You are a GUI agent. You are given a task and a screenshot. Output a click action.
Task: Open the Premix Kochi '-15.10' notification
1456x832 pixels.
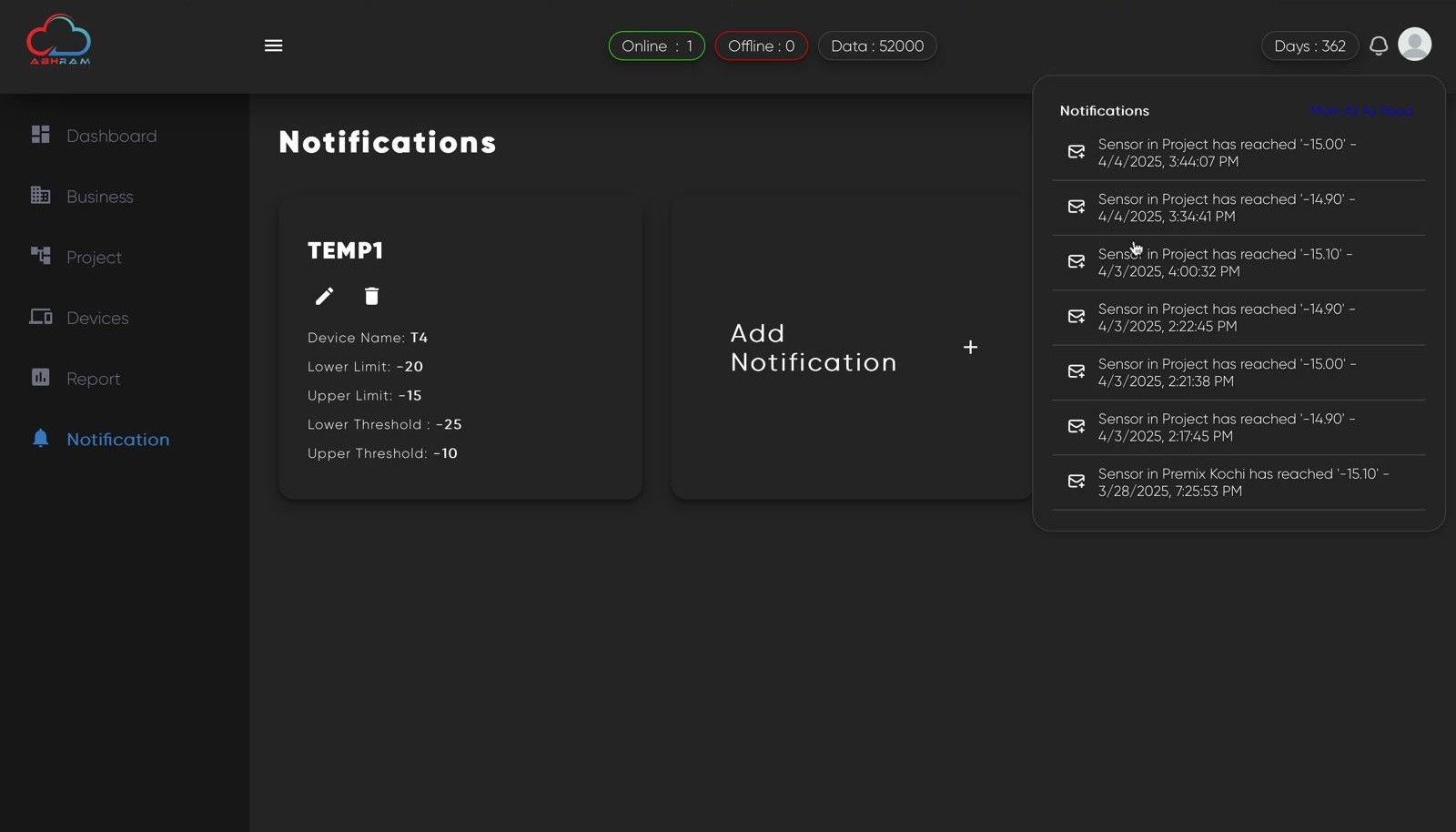(1239, 482)
